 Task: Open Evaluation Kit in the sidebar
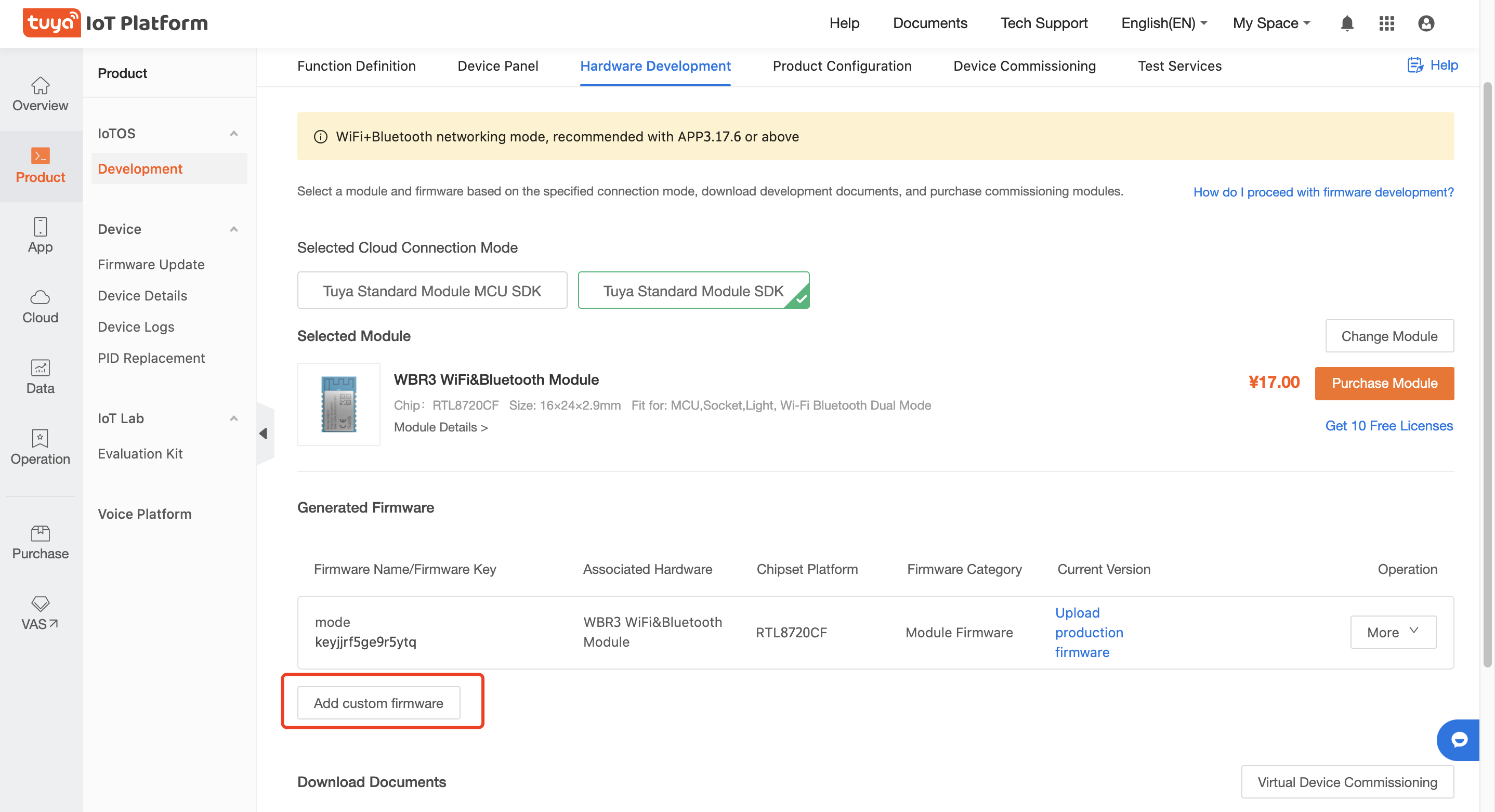point(140,454)
